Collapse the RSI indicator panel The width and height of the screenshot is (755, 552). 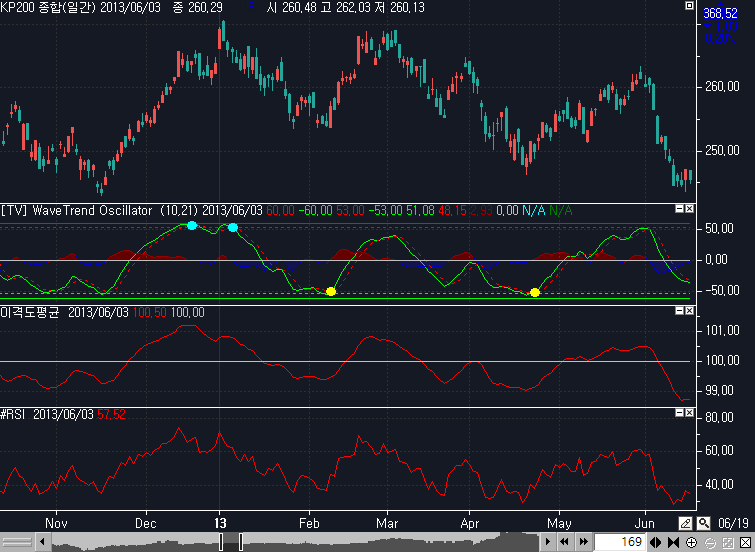(679, 414)
